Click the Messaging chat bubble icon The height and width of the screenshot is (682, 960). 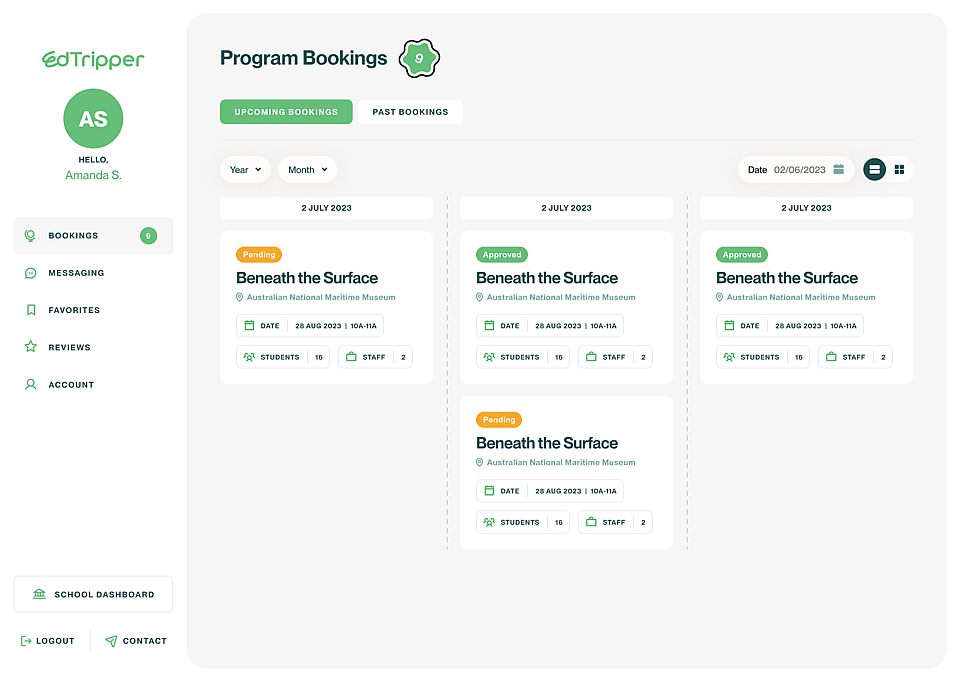coord(30,273)
